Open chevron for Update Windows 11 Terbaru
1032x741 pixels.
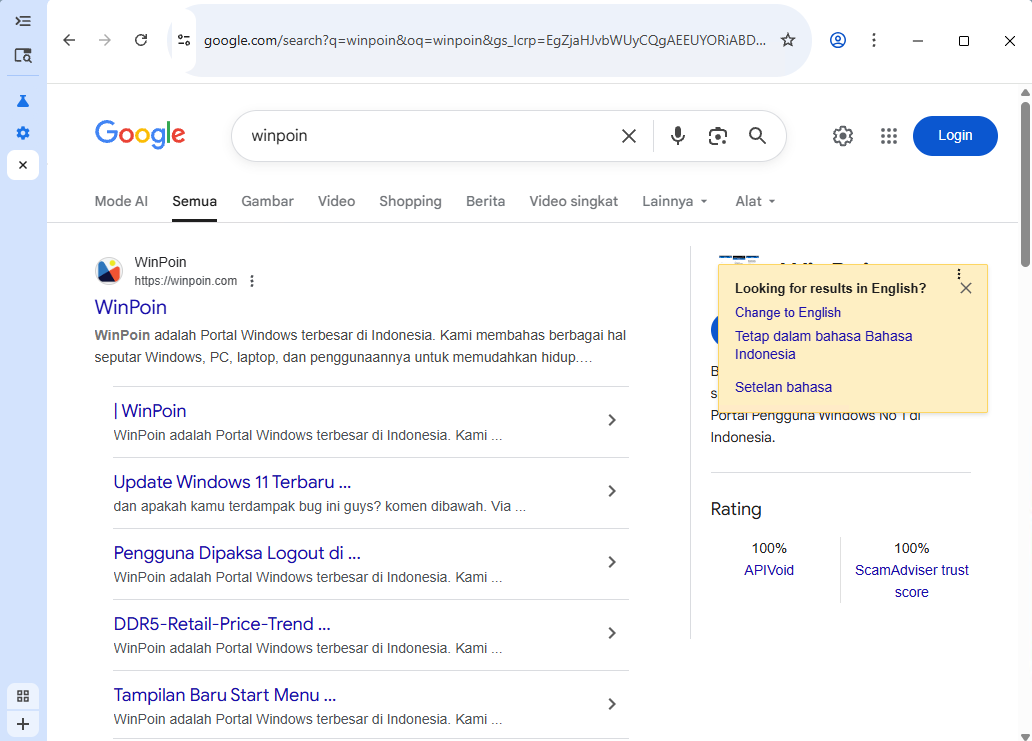pyautogui.click(x=612, y=491)
